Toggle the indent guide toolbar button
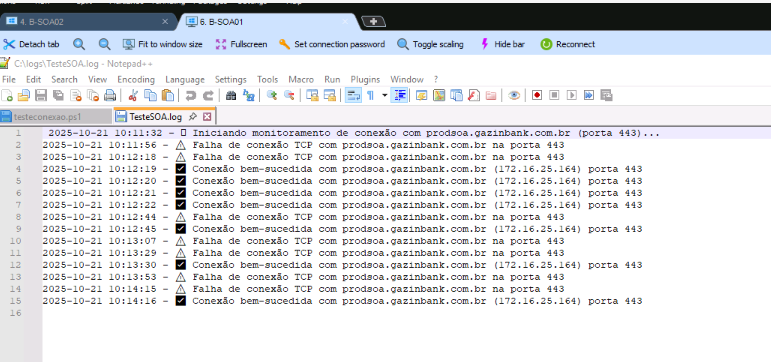The width and height of the screenshot is (771, 362). (399, 95)
